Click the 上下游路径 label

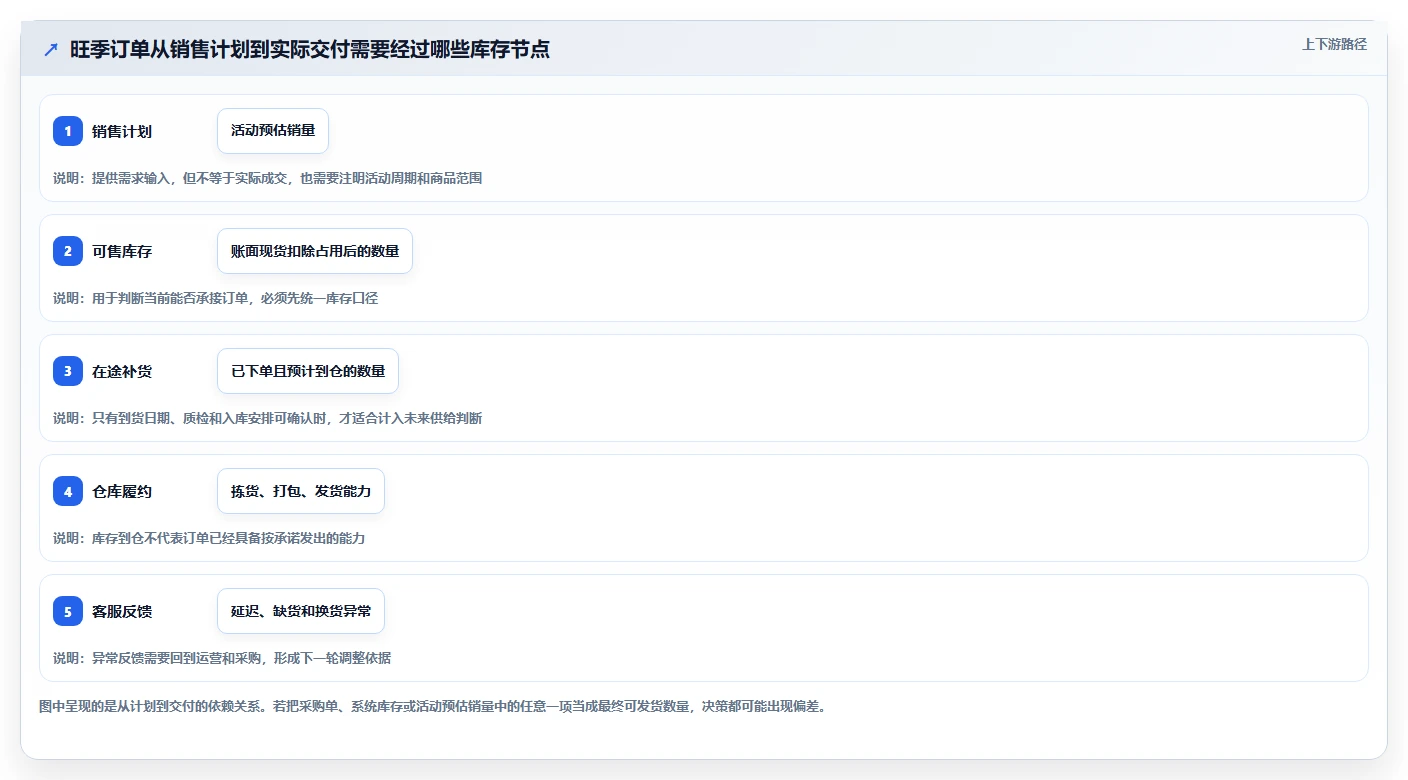coord(1334,44)
